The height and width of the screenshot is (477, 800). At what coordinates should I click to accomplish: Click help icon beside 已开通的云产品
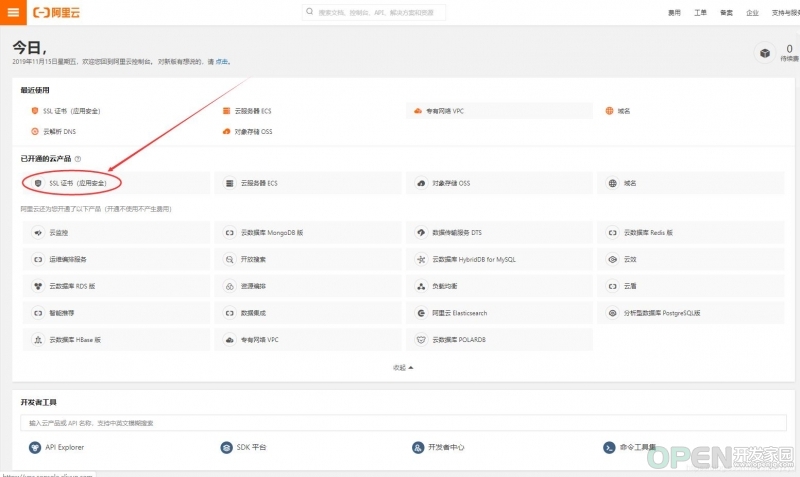tap(78, 159)
